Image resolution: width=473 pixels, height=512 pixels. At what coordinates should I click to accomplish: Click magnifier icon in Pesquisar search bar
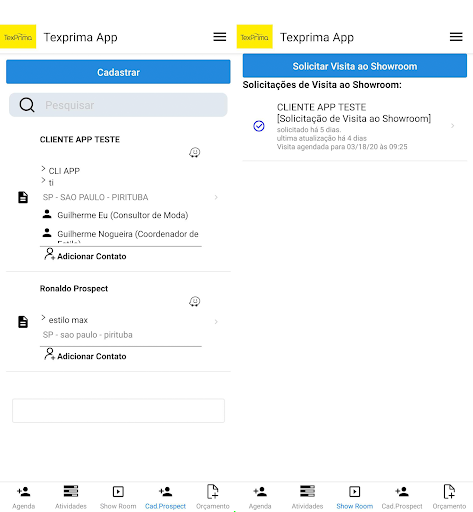(27, 105)
